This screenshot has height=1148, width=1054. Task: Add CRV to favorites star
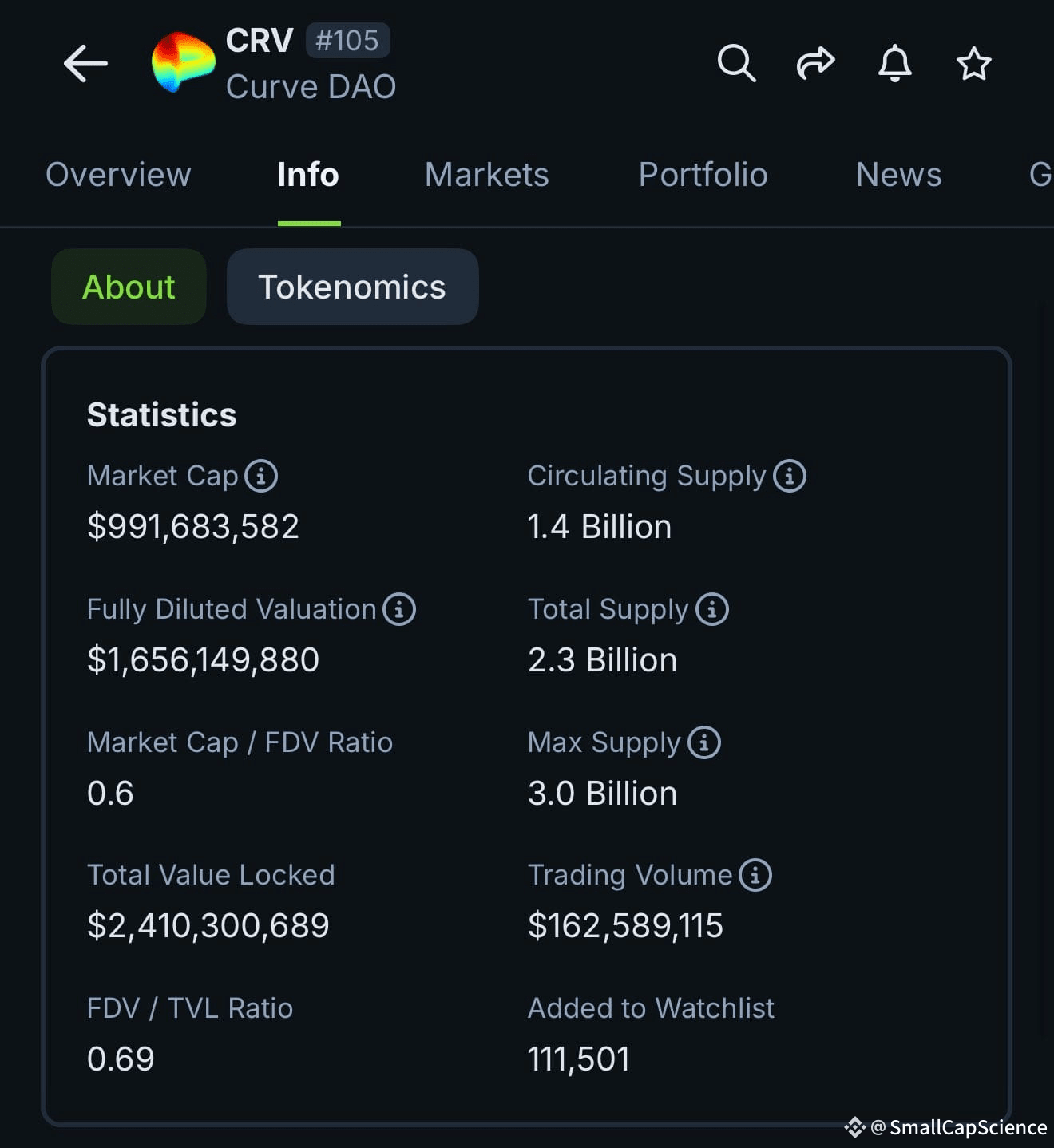pyautogui.click(x=974, y=63)
